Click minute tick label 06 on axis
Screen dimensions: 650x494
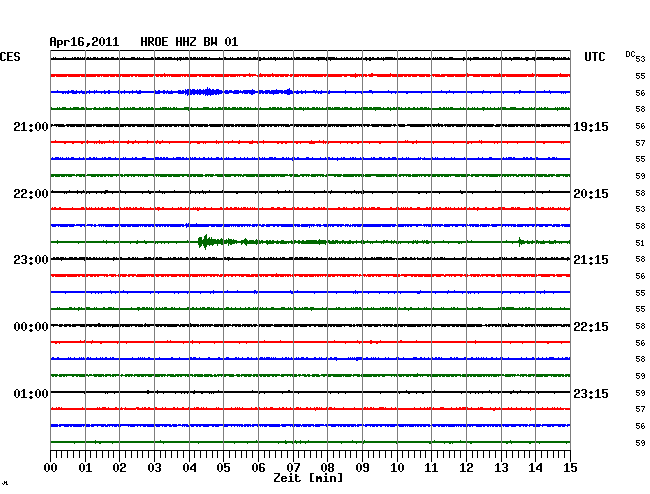pyautogui.click(x=258, y=467)
